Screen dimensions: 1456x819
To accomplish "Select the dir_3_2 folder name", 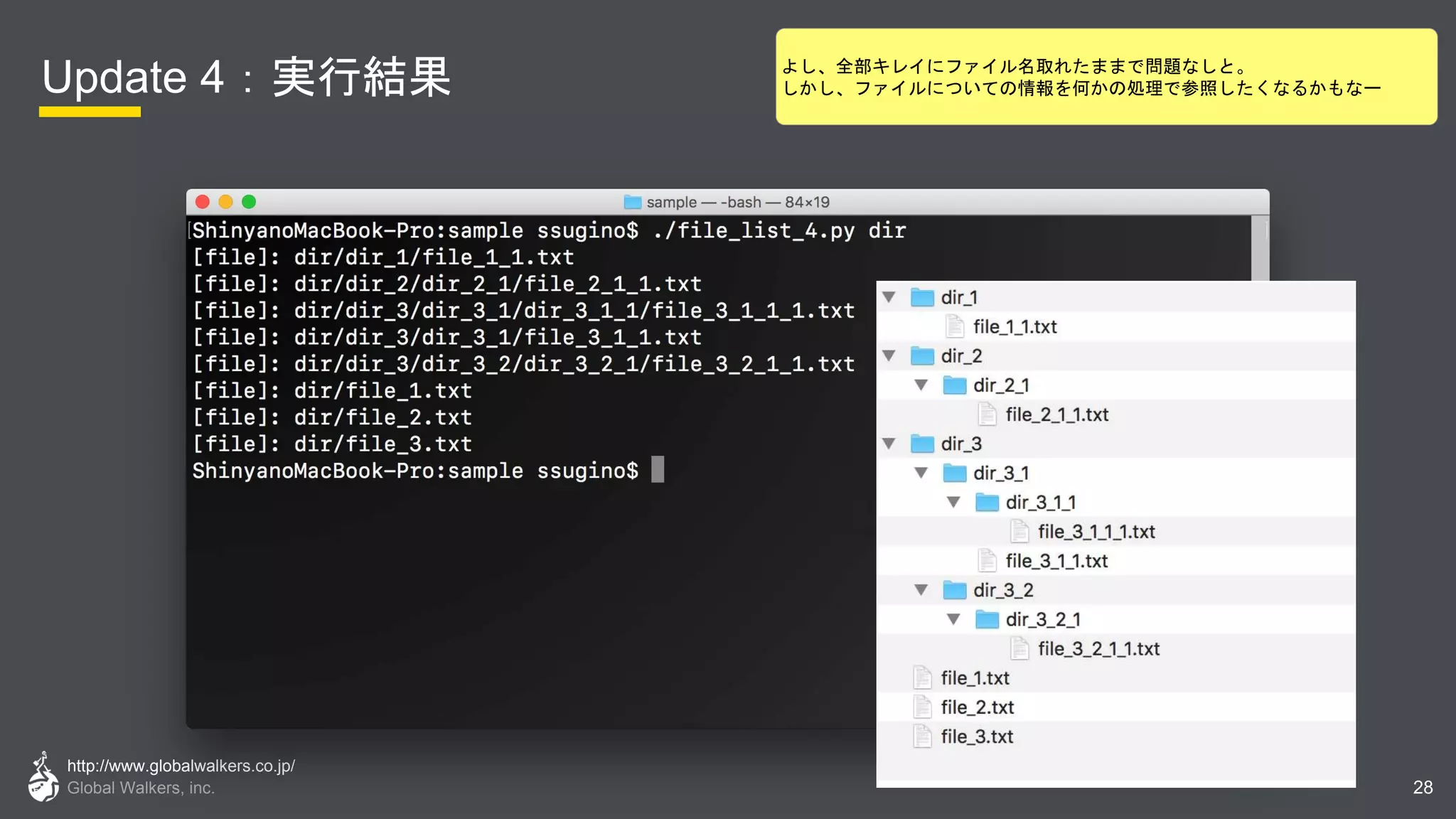I will [x=1004, y=590].
